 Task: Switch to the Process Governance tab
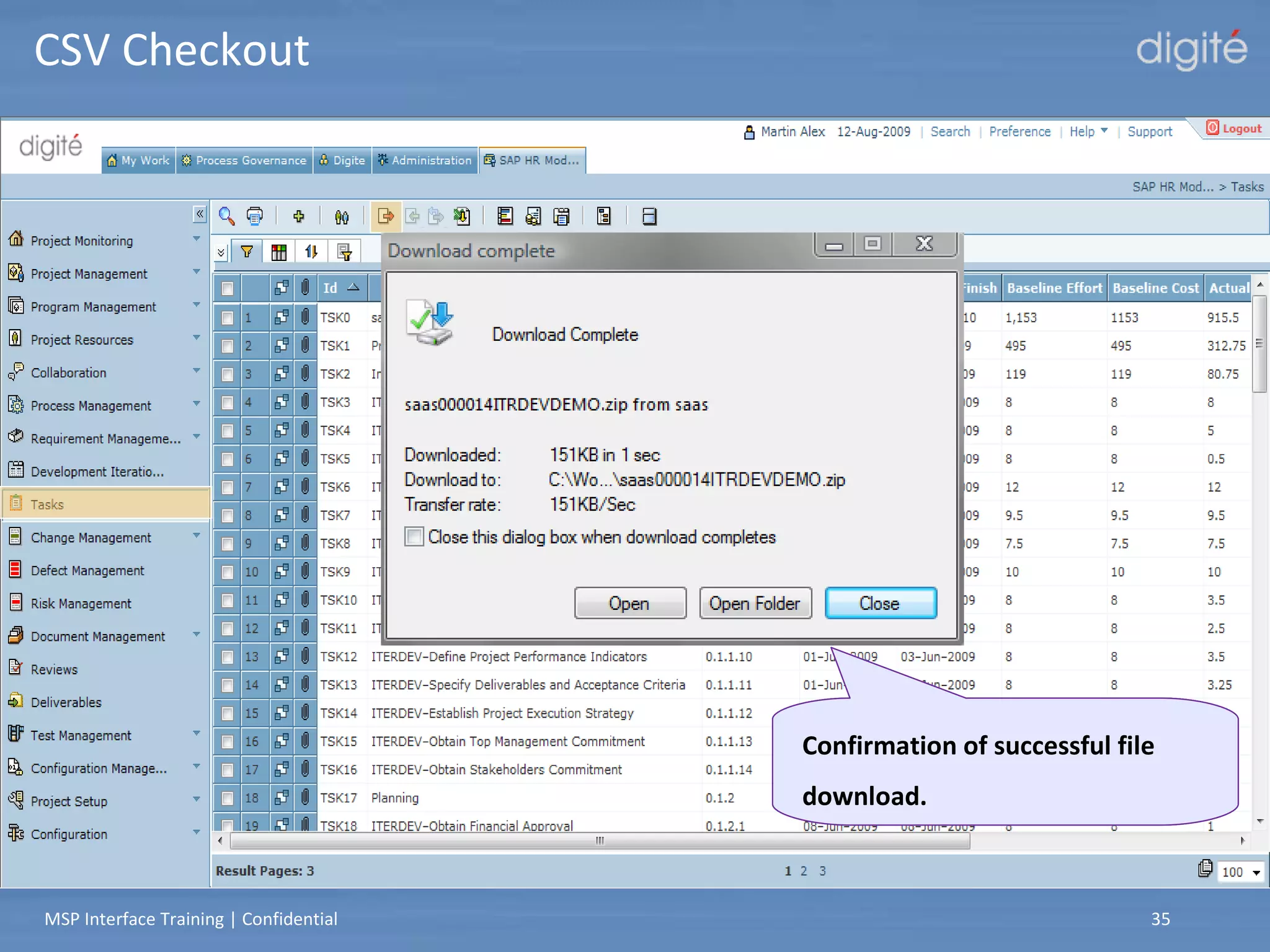(x=244, y=161)
